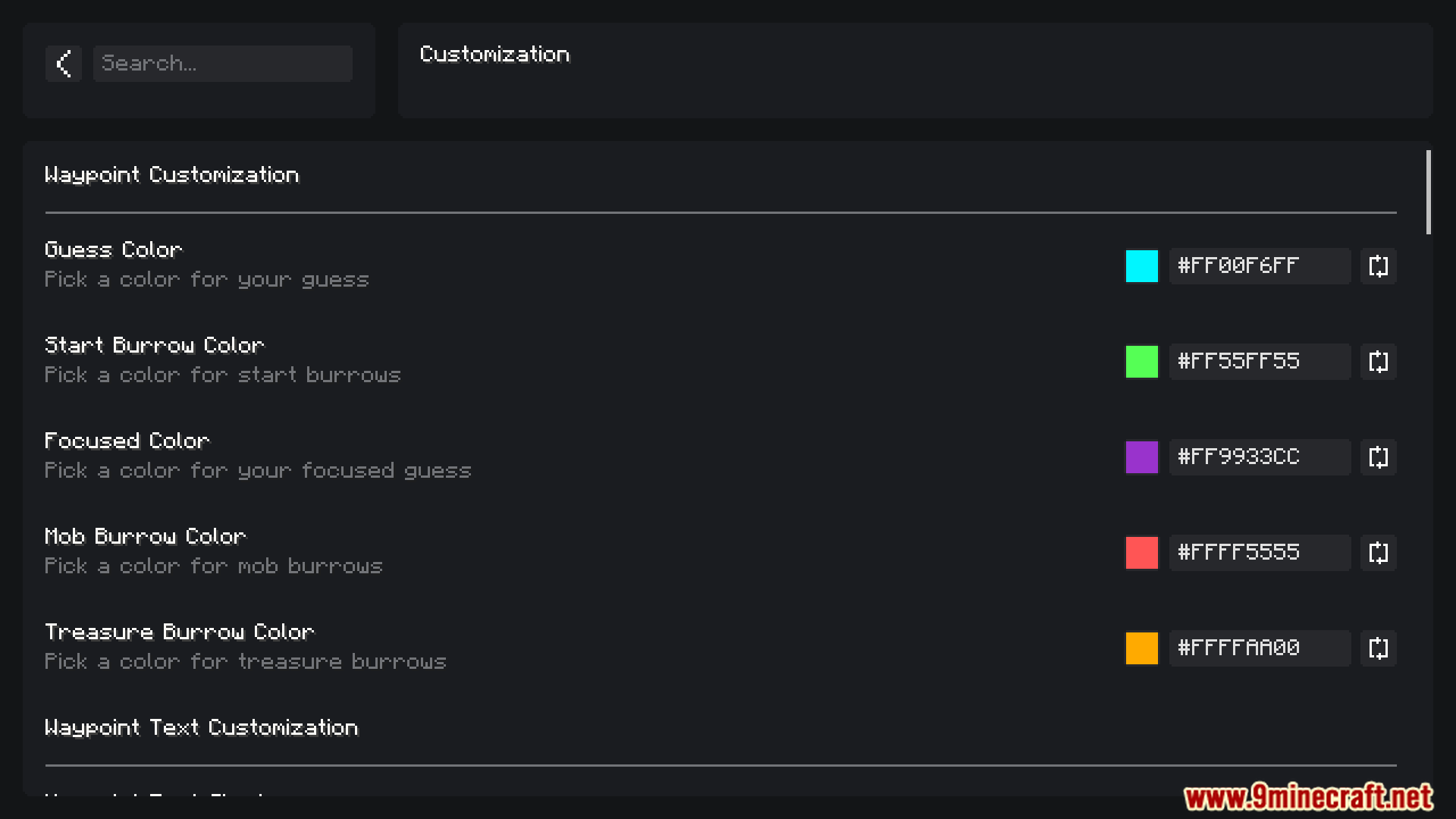
Task: Open the red Mob Burrow swatch
Action: 1141,553
